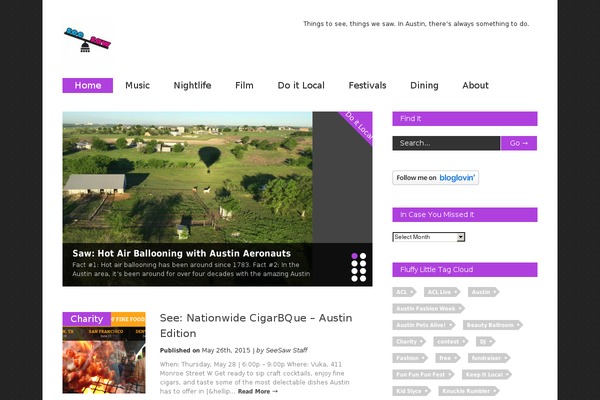Open the Hot Air Ballooning article title
Screen dimensions: 600x400
(x=181, y=253)
